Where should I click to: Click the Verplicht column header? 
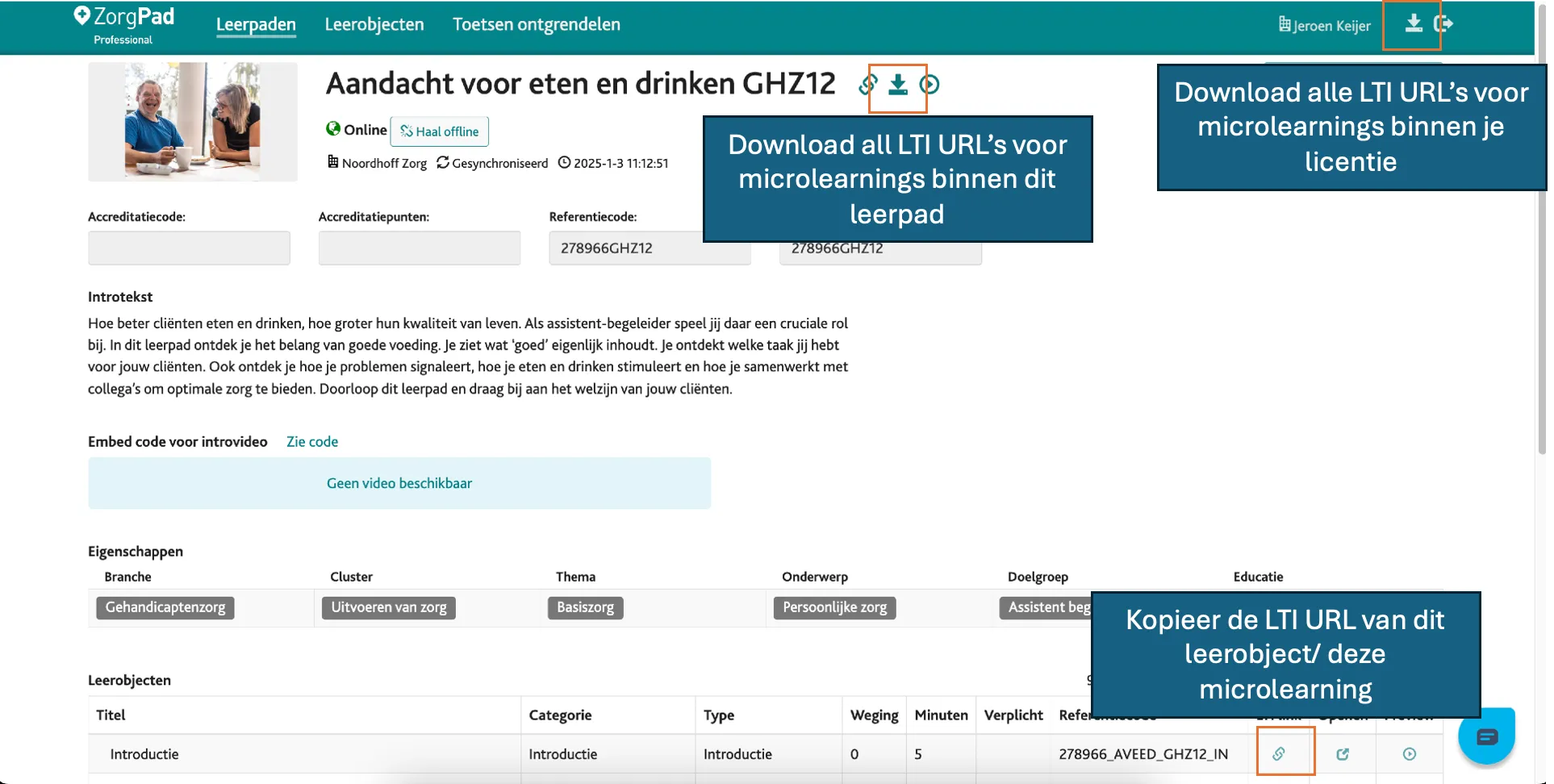tap(1014, 715)
